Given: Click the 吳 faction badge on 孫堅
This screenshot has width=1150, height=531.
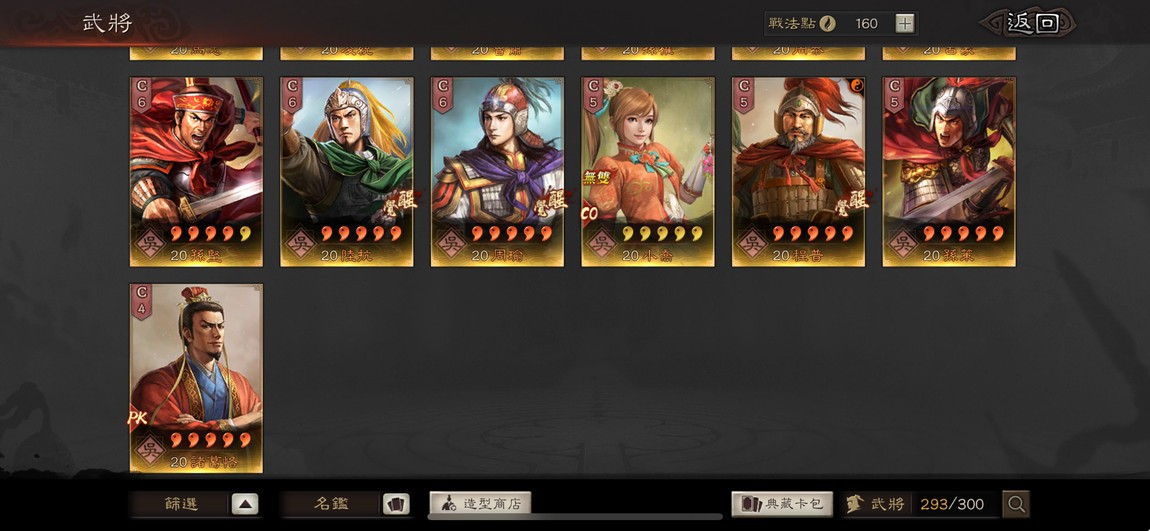Looking at the screenshot, I should click(x=150, y=242).
